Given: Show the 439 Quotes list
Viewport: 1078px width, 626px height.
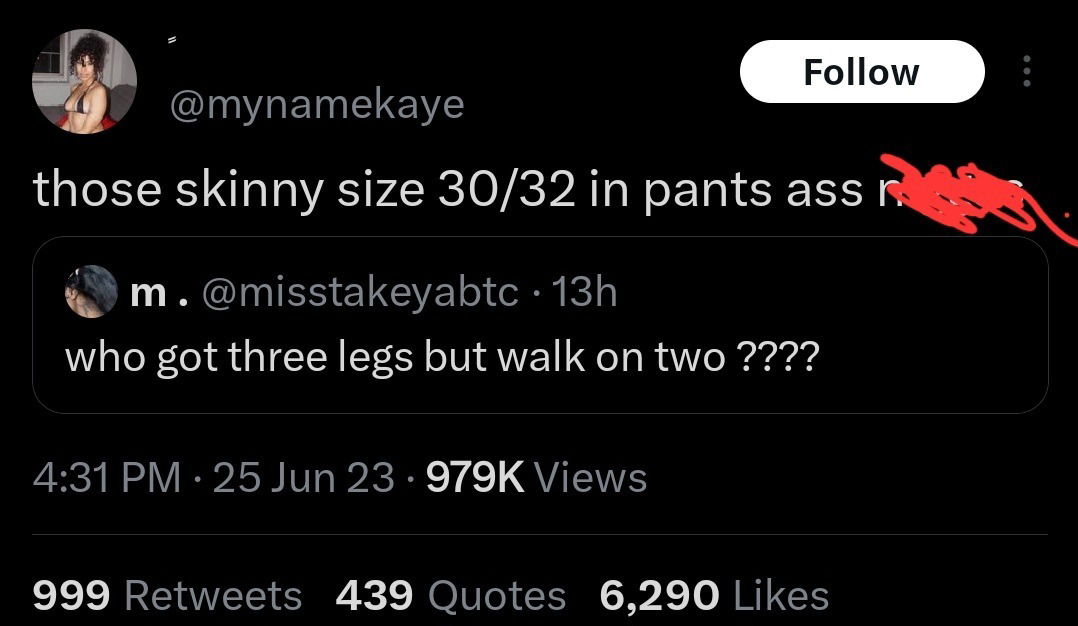Looking at the screenshot, I should [451, 595].
